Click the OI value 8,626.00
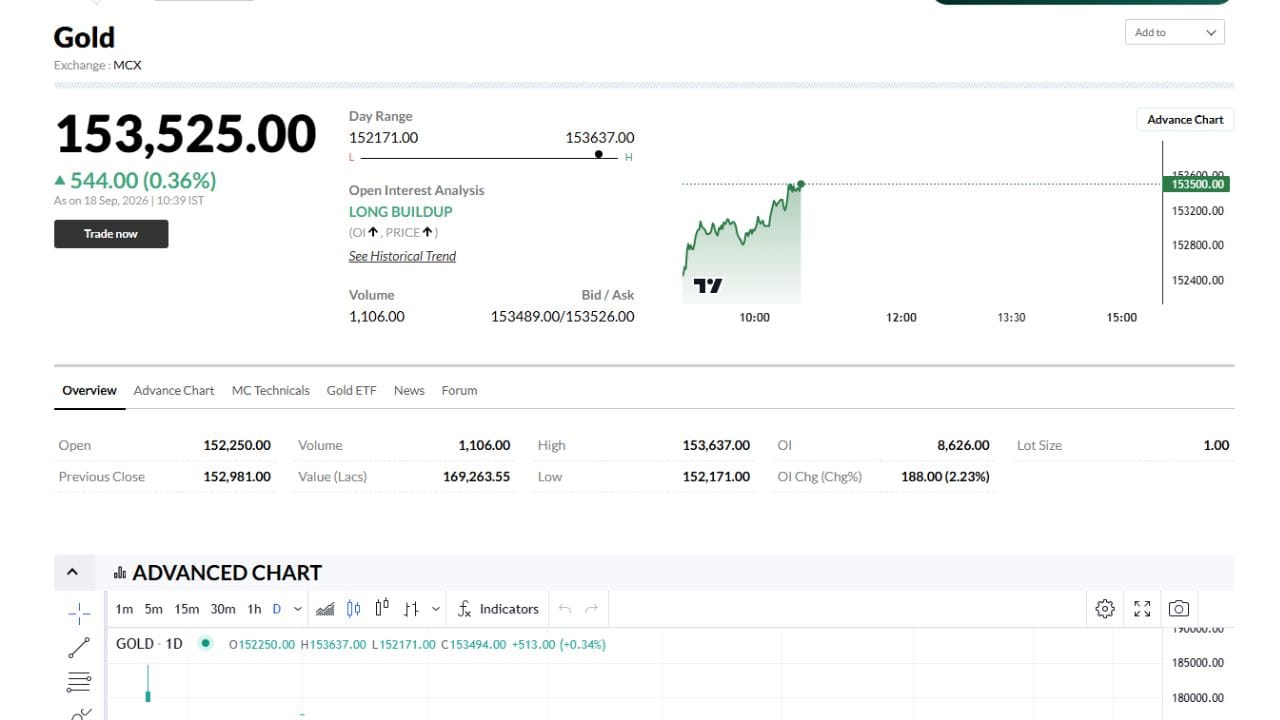The height and width of the screenshot is (720, 1280). point(963,445)
